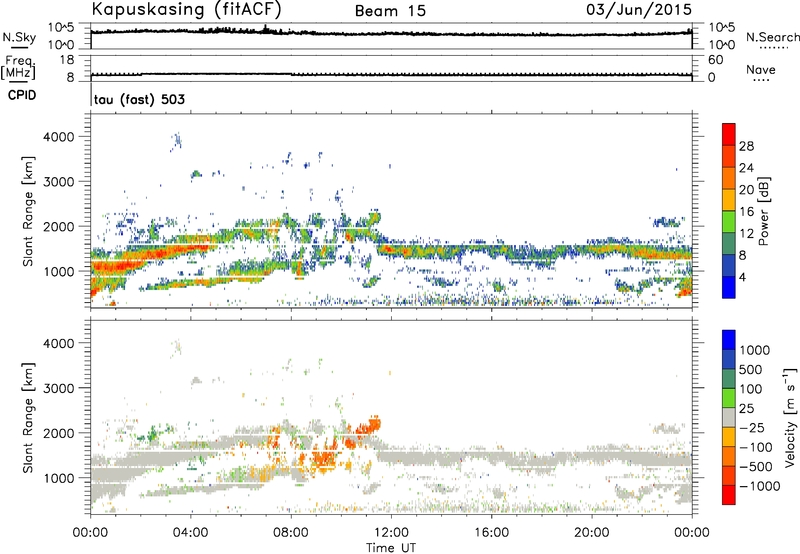Click the Nave legend label
800x554 pixels.
[x=761, y=69]
